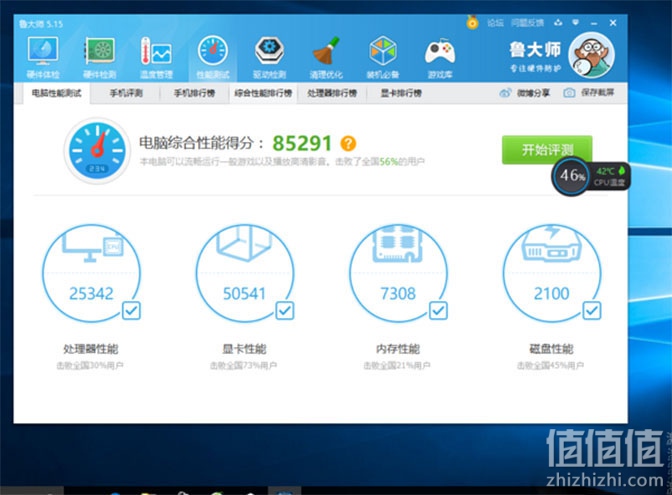Switch to the 手机评测 tab
672x495 pixels.
(126, 93)
